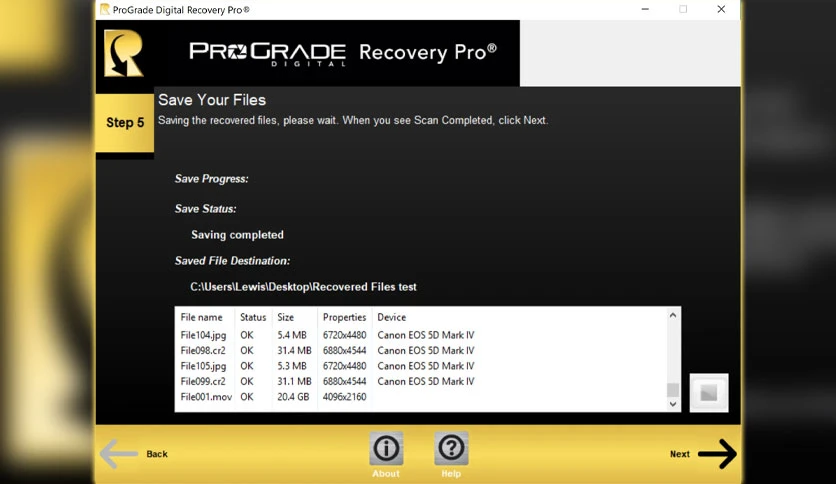Screen dimensions: 836x484
Task: Click the stop button beside the file list
Action: pyautogui.click(x=709, y=393)
